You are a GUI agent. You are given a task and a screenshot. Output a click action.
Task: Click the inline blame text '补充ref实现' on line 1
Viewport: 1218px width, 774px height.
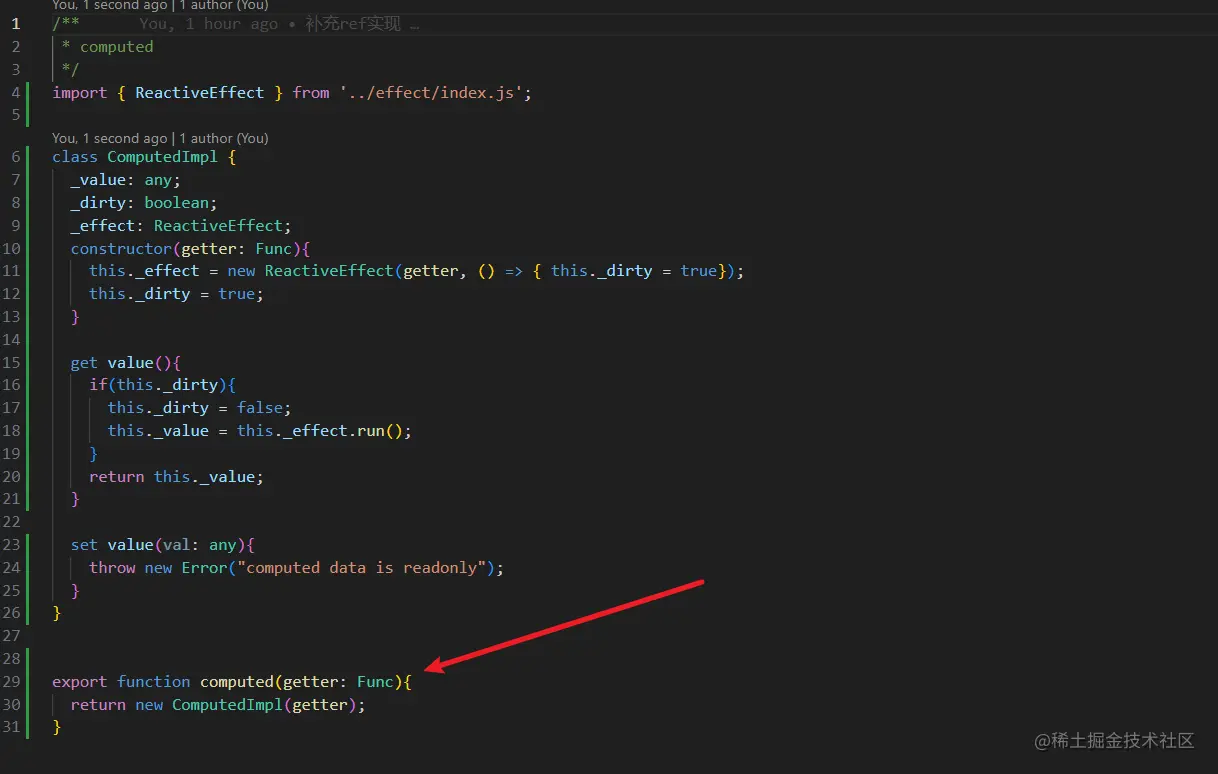pos(354,23)
